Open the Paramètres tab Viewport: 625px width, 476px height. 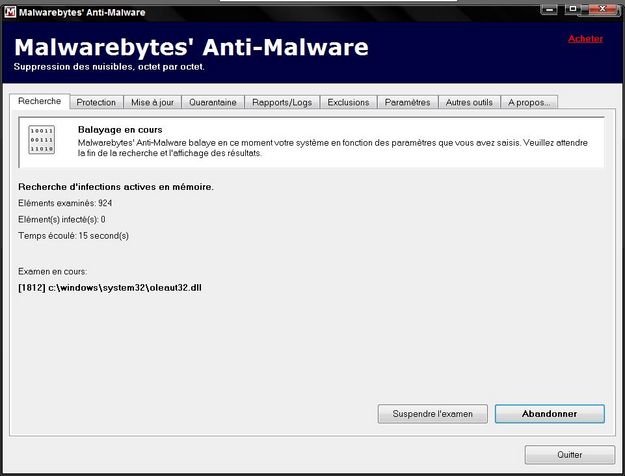point(407,102)
